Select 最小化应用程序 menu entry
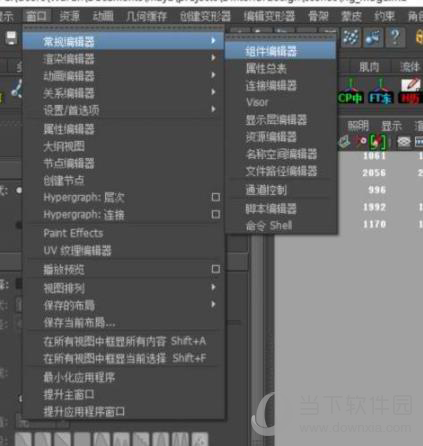 (x=123, y=377)
